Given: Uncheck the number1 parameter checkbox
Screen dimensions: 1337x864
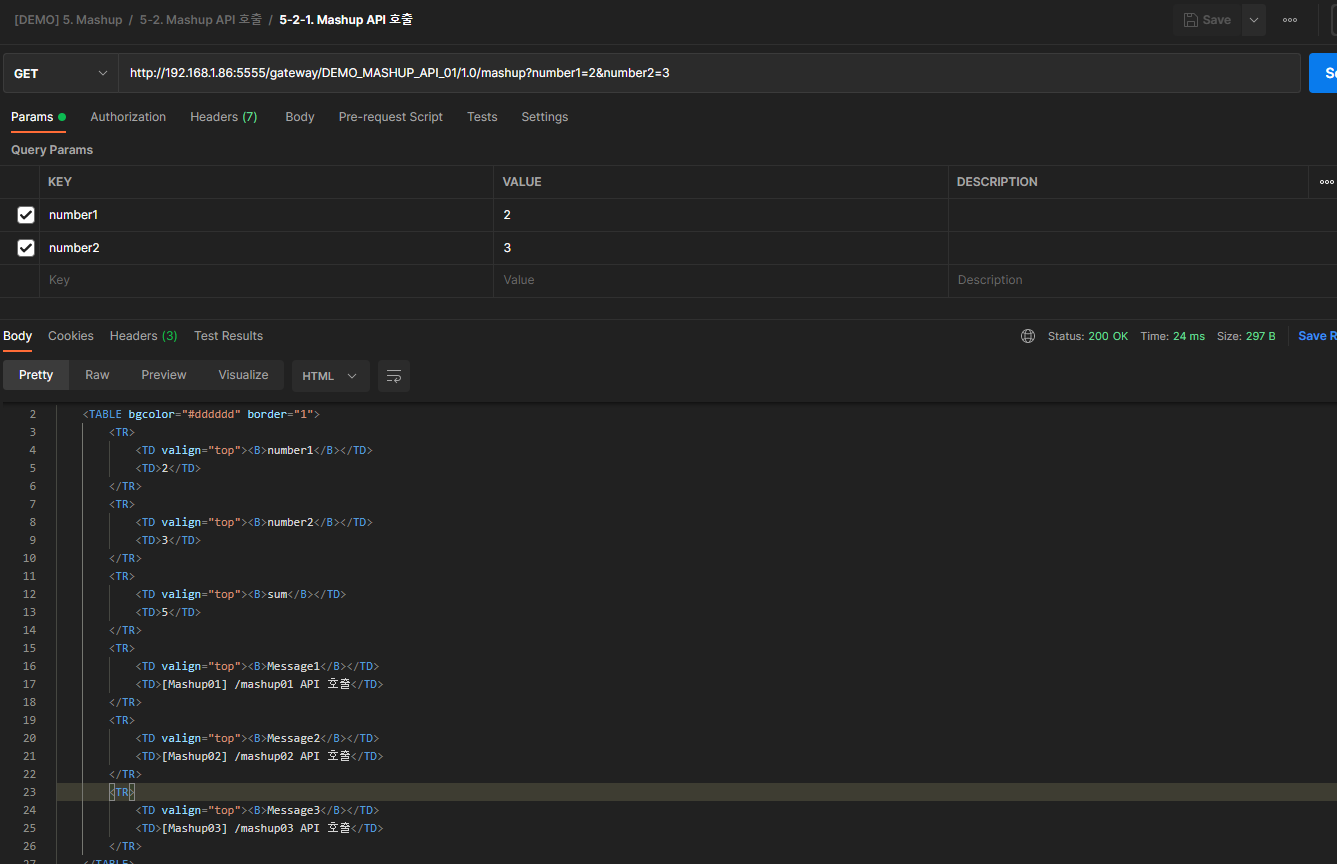Looking at the screenshot, I should [26, 215].
